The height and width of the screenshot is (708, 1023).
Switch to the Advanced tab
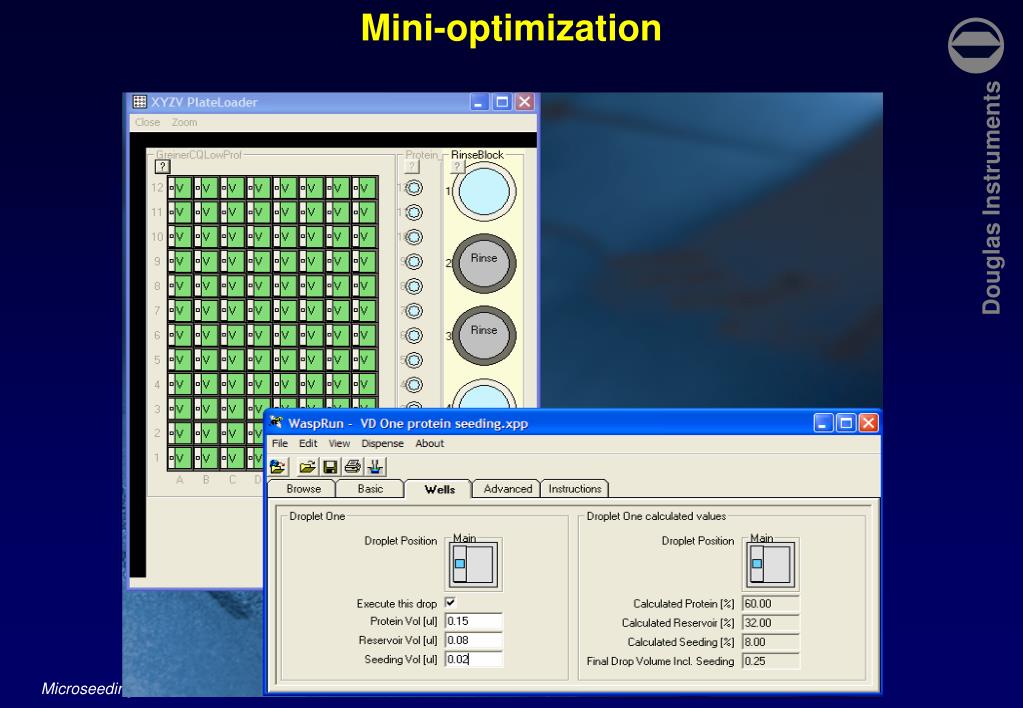508,489
